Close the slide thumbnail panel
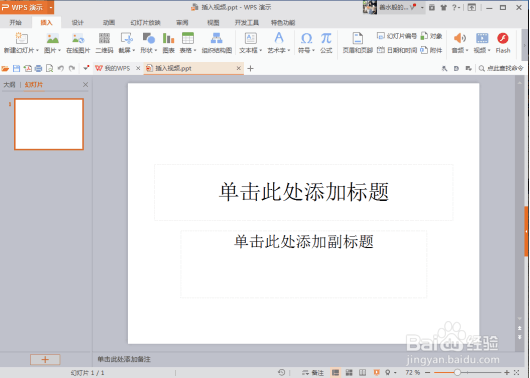530x378 pixels. click(x=86, y=85)
